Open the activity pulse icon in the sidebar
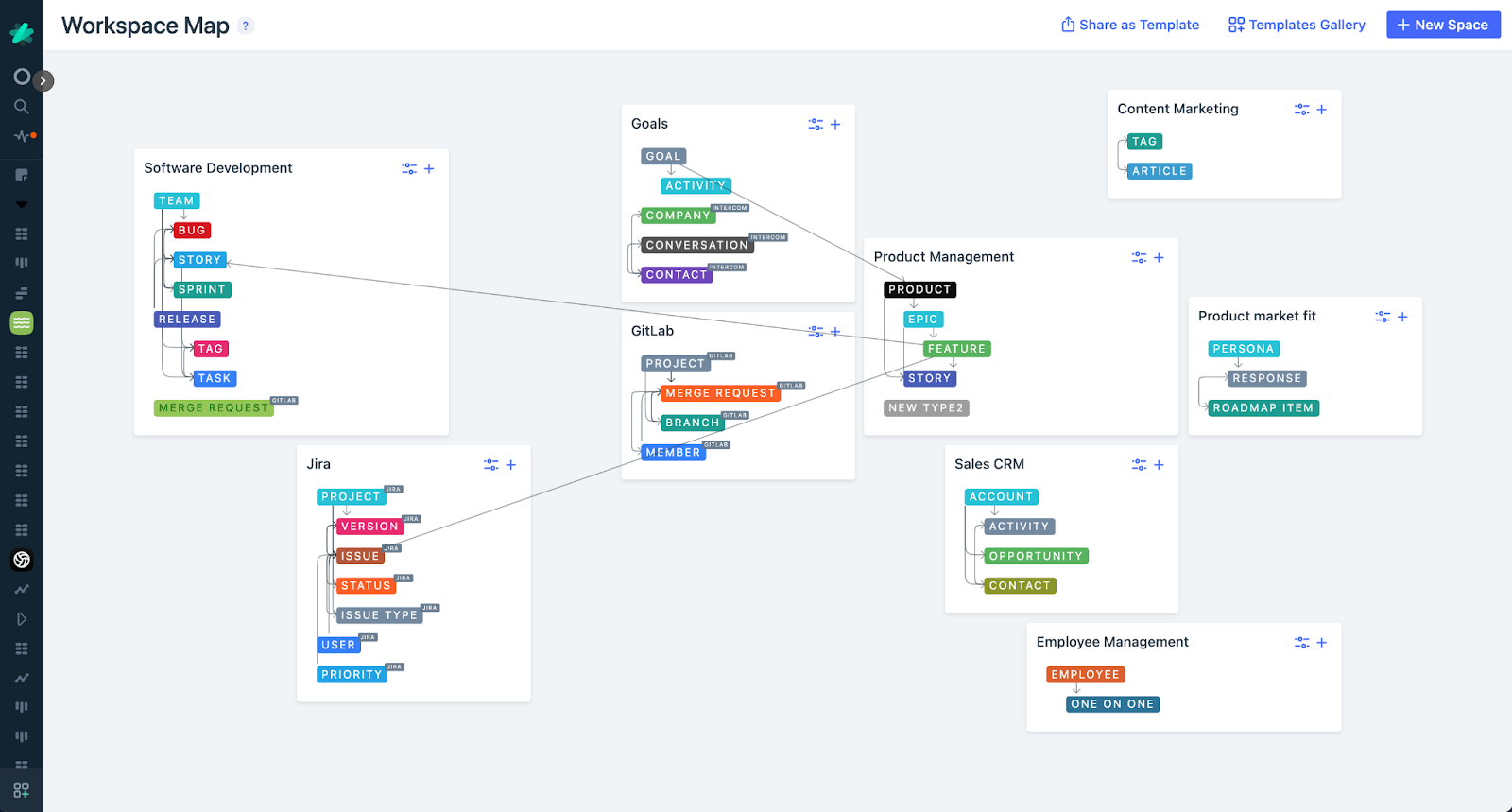This screenshot has width=1512, height=812. (25, 136)
